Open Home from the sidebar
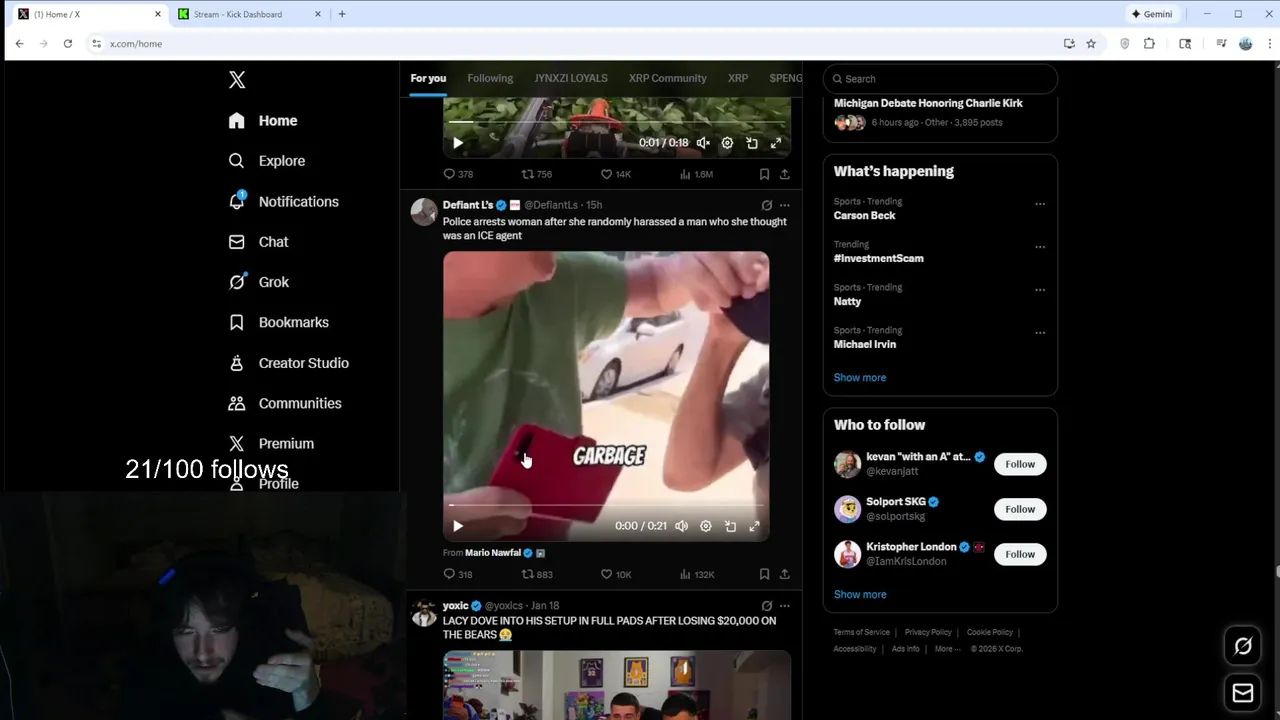Image resolution: width=1280 pixels, height=720 pixels. tap(263, 121)
